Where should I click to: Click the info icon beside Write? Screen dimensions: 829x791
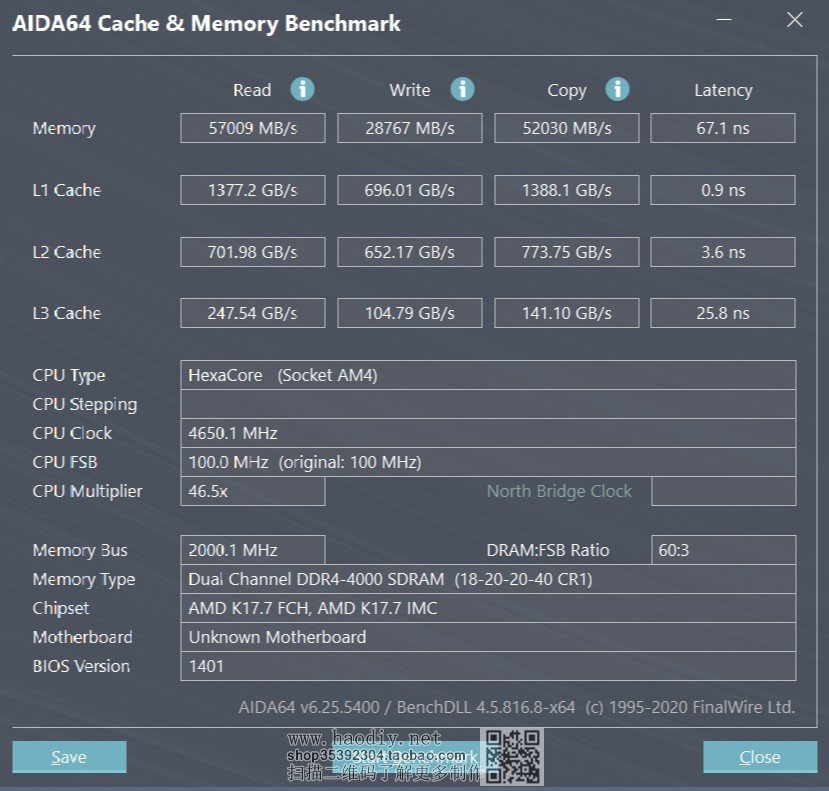[462, 89]
